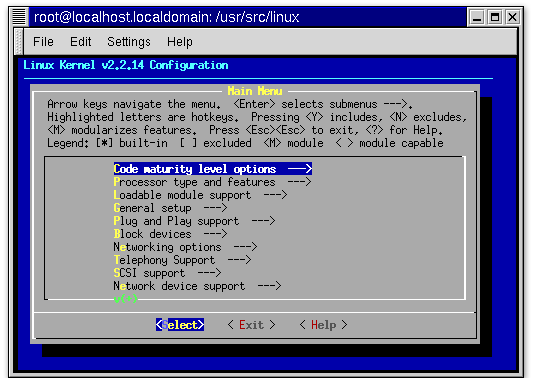The width and height of the screenshot is (534, 378).
Task: Click the 'Arrow keys navigate the menu' text
Action: coord(134,104)
